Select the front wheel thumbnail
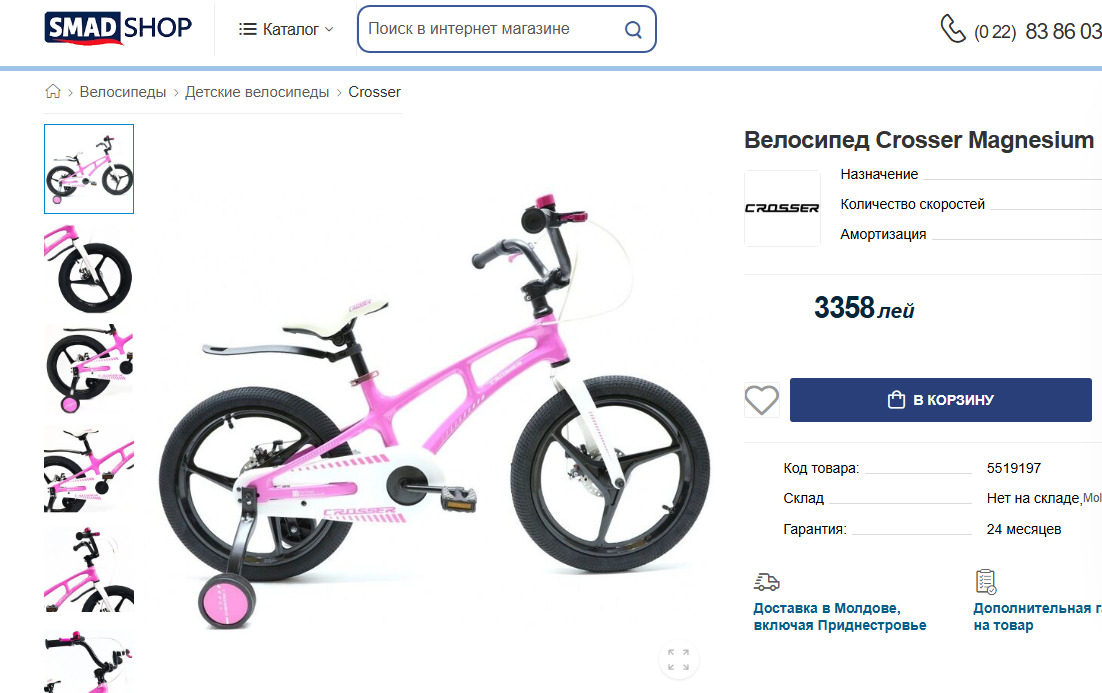Image resolution: width=1102 pixels, height=693 pixels. [x=89, y=269]
